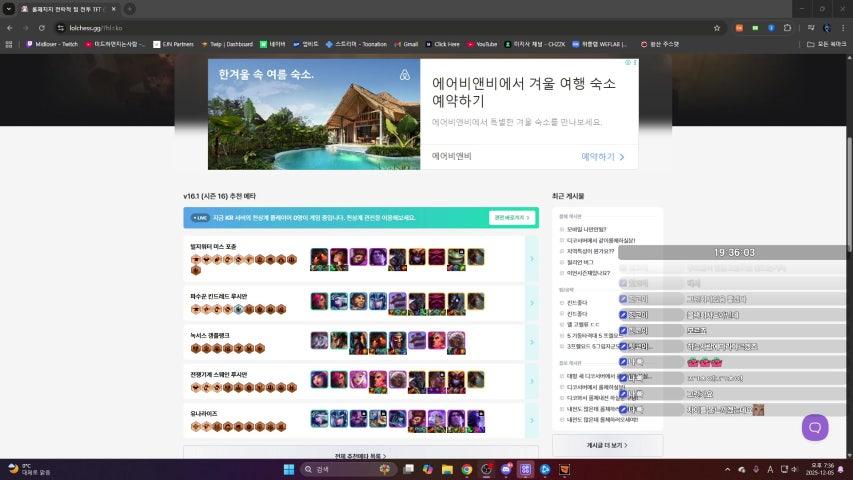Click Tahm Kench portrait in 빌지워터 미스 포츈 row

click(456, 259)
